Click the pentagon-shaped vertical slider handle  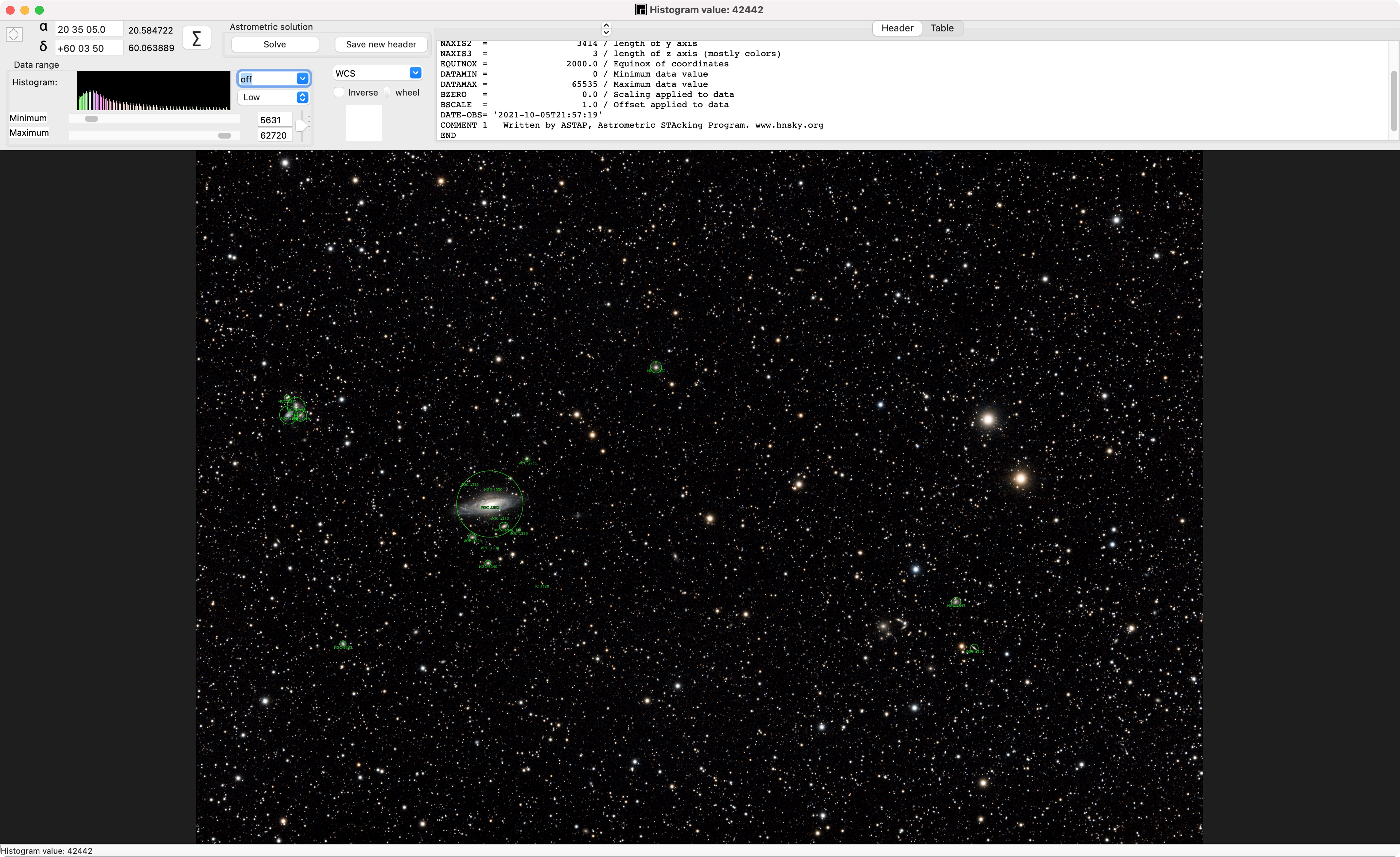pyautogui.click(x=302, y=125)
